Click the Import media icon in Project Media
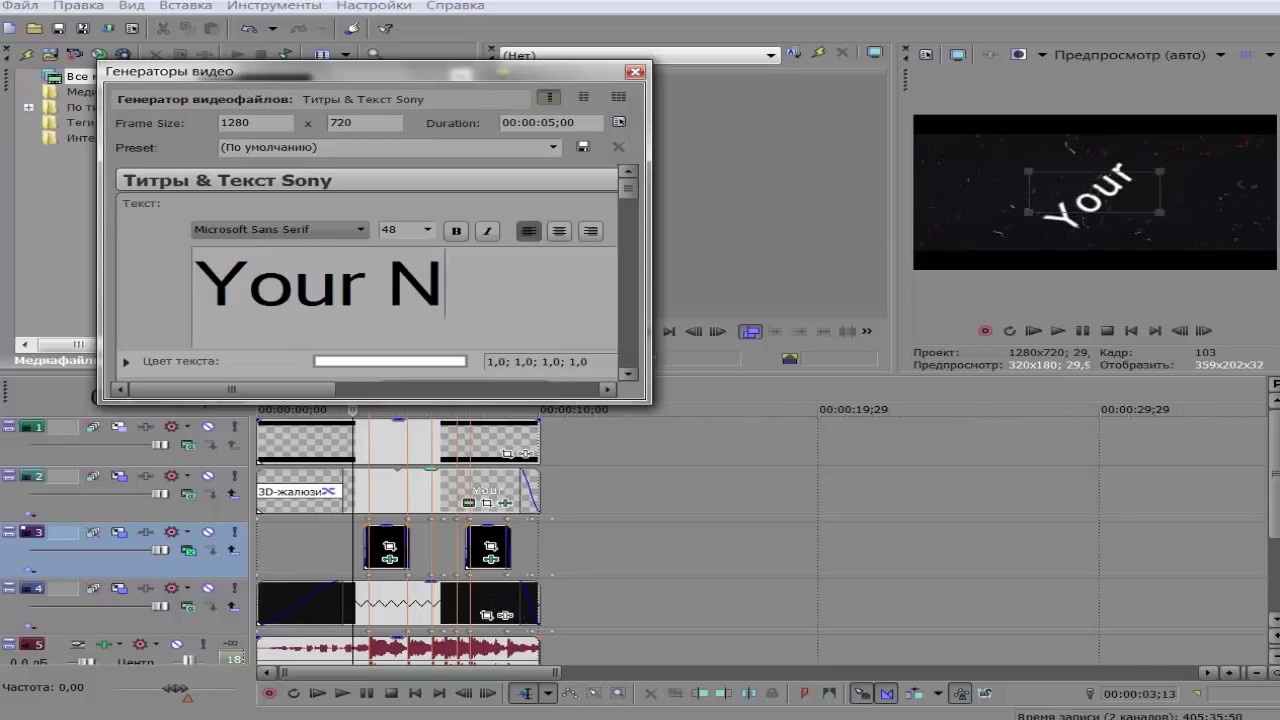 tap(51, 54)
